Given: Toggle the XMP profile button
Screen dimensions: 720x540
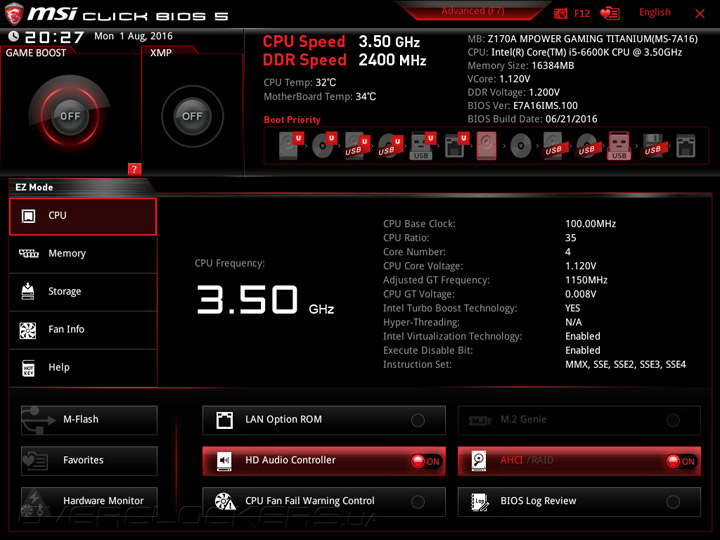Looking at the screenshot, I should tap(192, 116).
